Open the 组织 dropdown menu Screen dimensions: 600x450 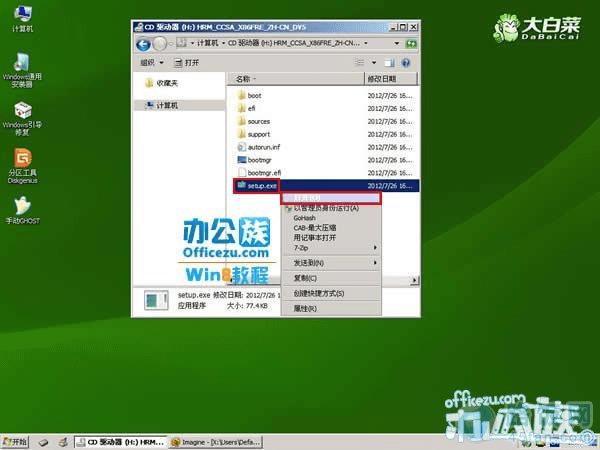point(152,62)
